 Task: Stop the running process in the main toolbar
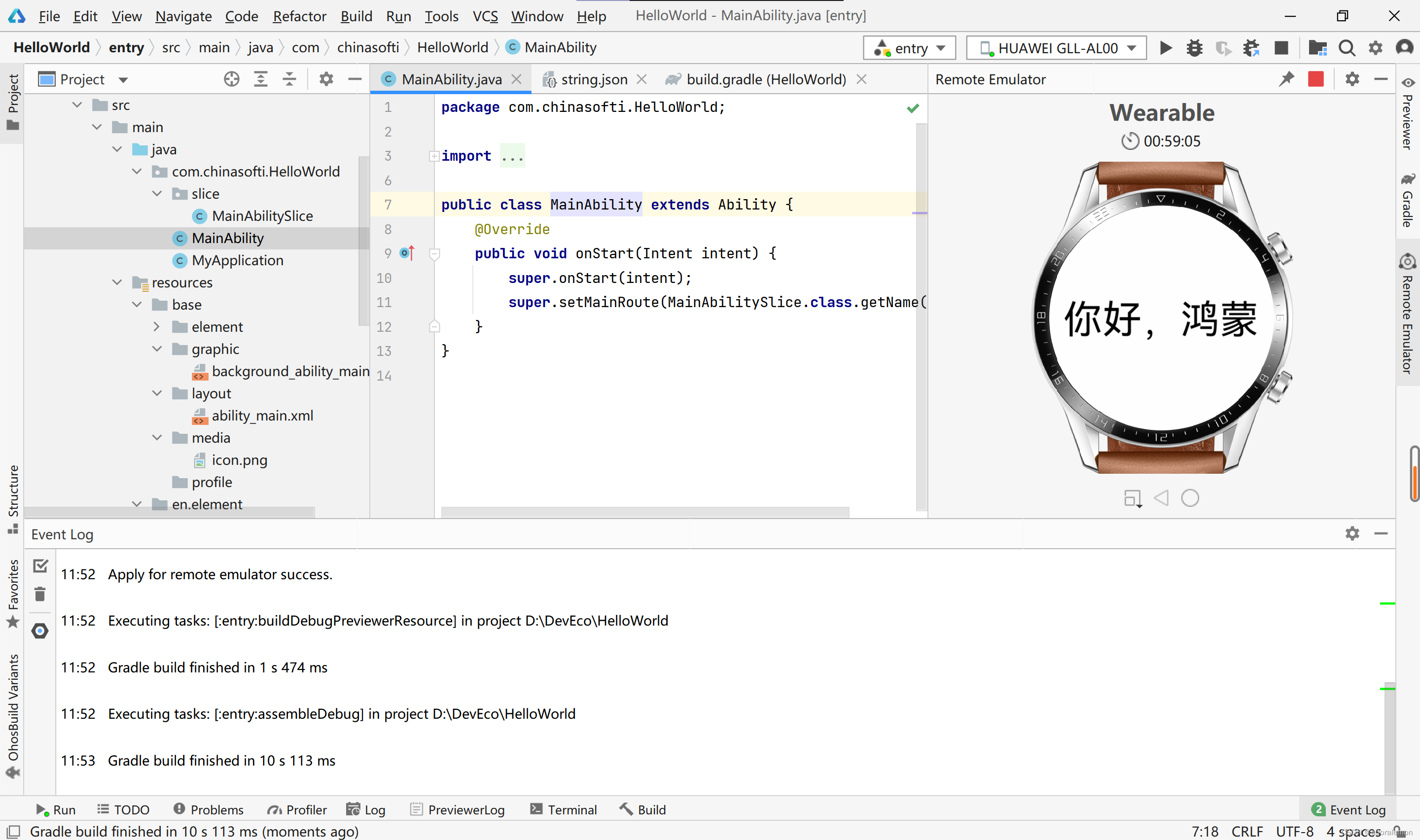(x=1281, y=48)
